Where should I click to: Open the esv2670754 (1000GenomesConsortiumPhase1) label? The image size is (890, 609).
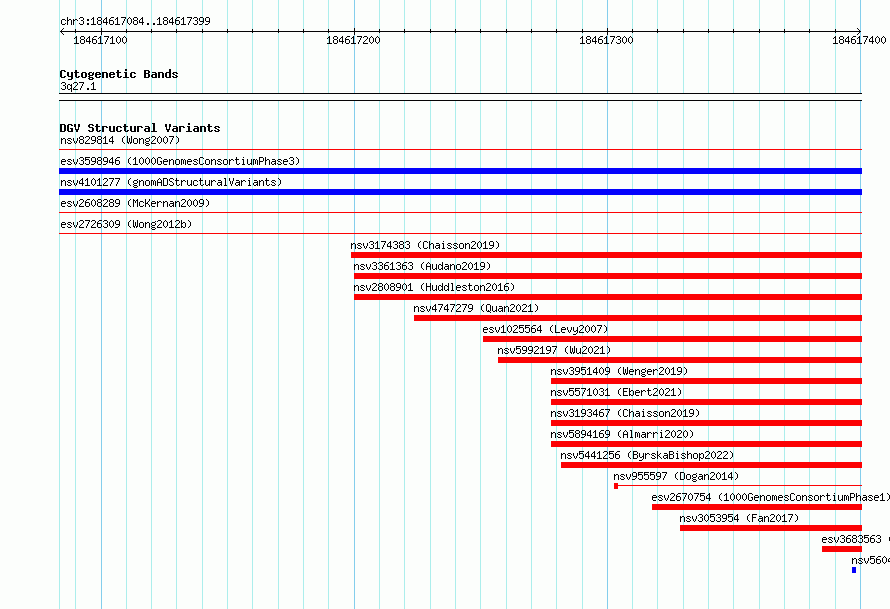770,497
